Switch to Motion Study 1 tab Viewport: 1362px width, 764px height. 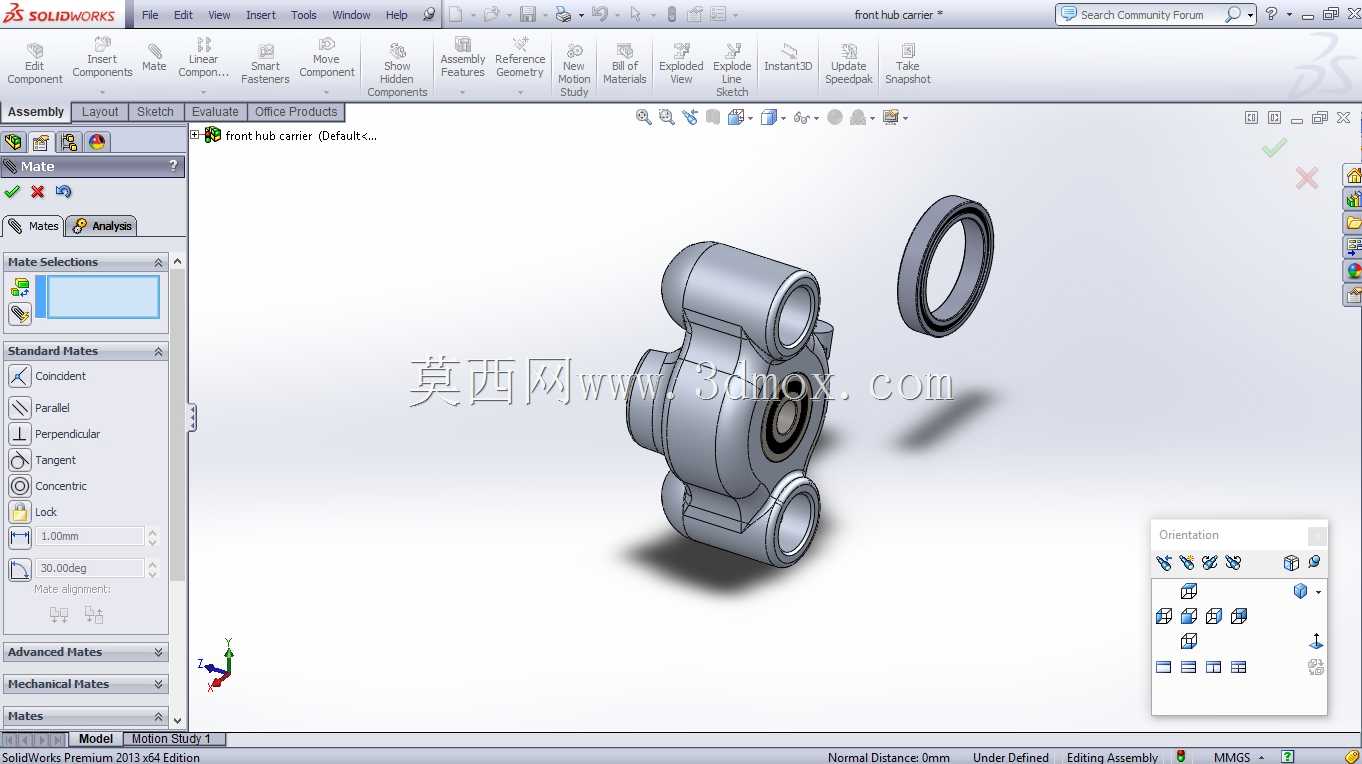coord(171,739)
